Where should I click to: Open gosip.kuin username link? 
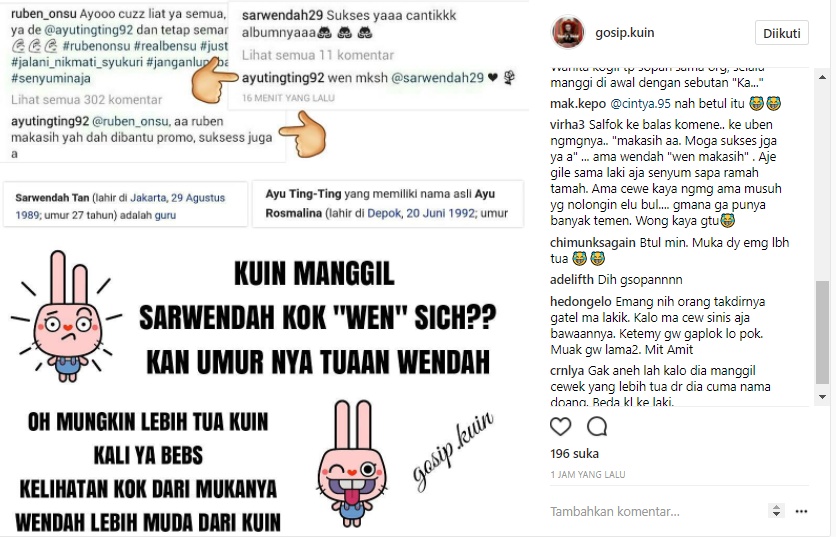(x=625, y=33)
